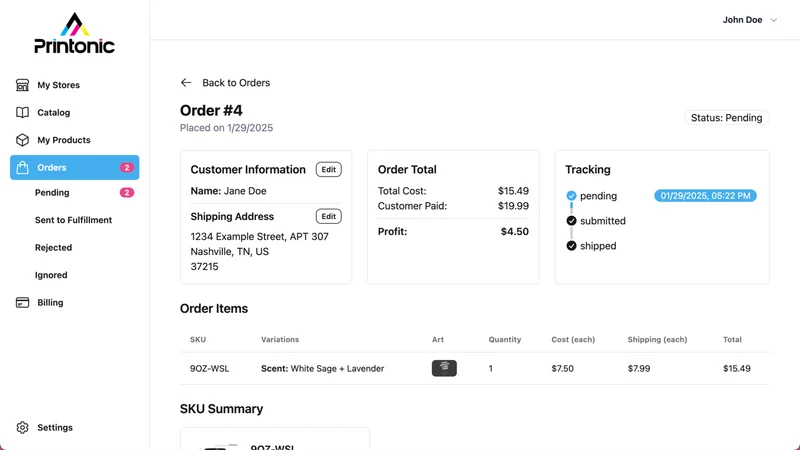Open John Doe user menu
Screen dimensions: 800x450
coord(749,20)
